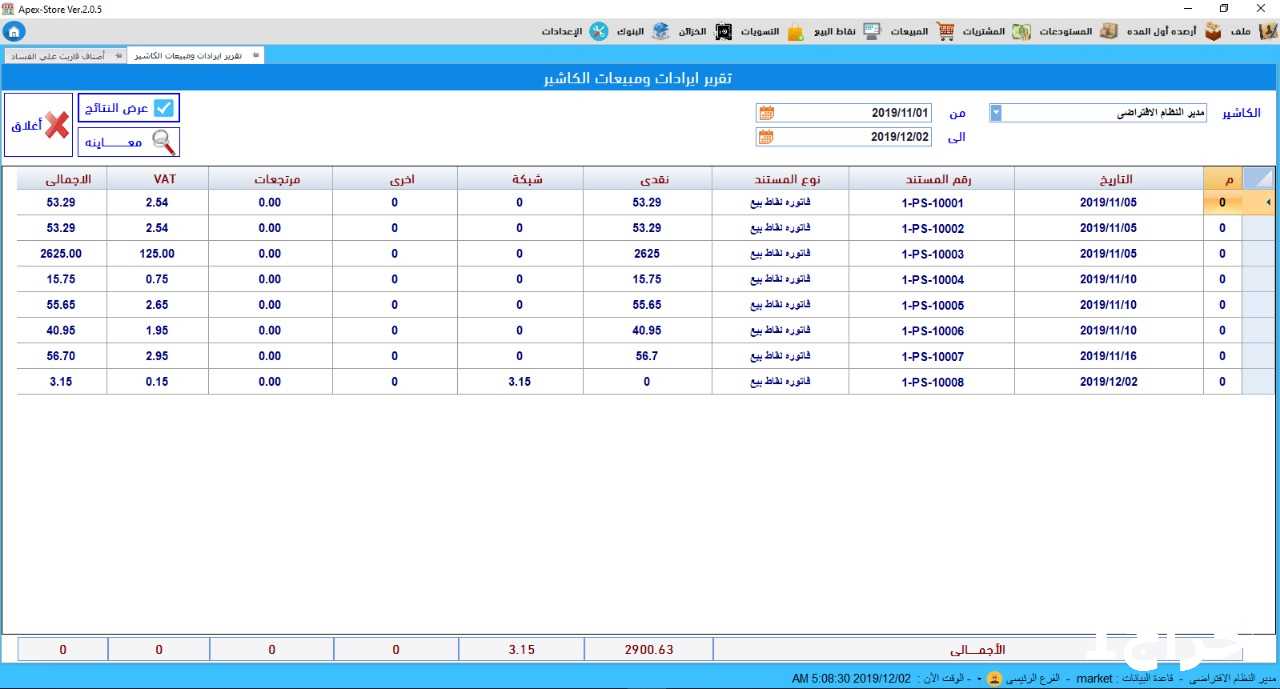This screenshot has height=689, width=1280.
Task: Open the calendar picker for الى date
Action: (x=766, y=137)
